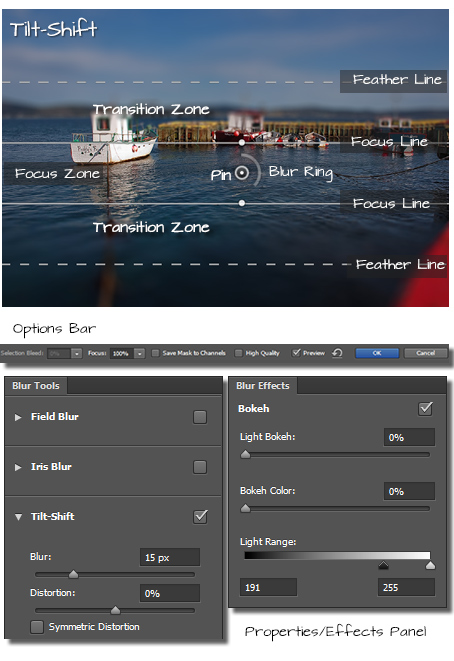Click the Tilt-Shift pin at center
Screen dimensions: 454x661
point(242,173)
